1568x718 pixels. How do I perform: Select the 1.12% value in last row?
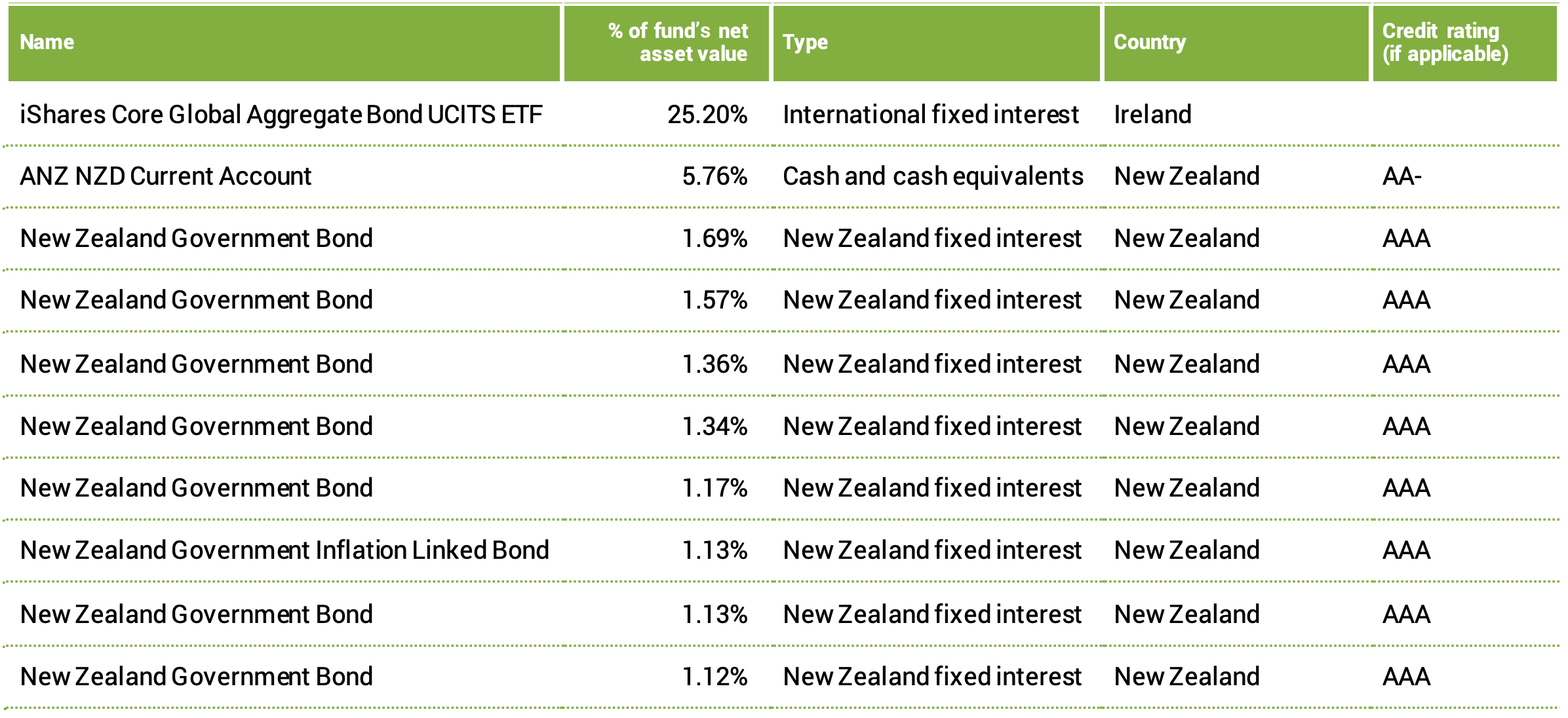tap(715, 677)
